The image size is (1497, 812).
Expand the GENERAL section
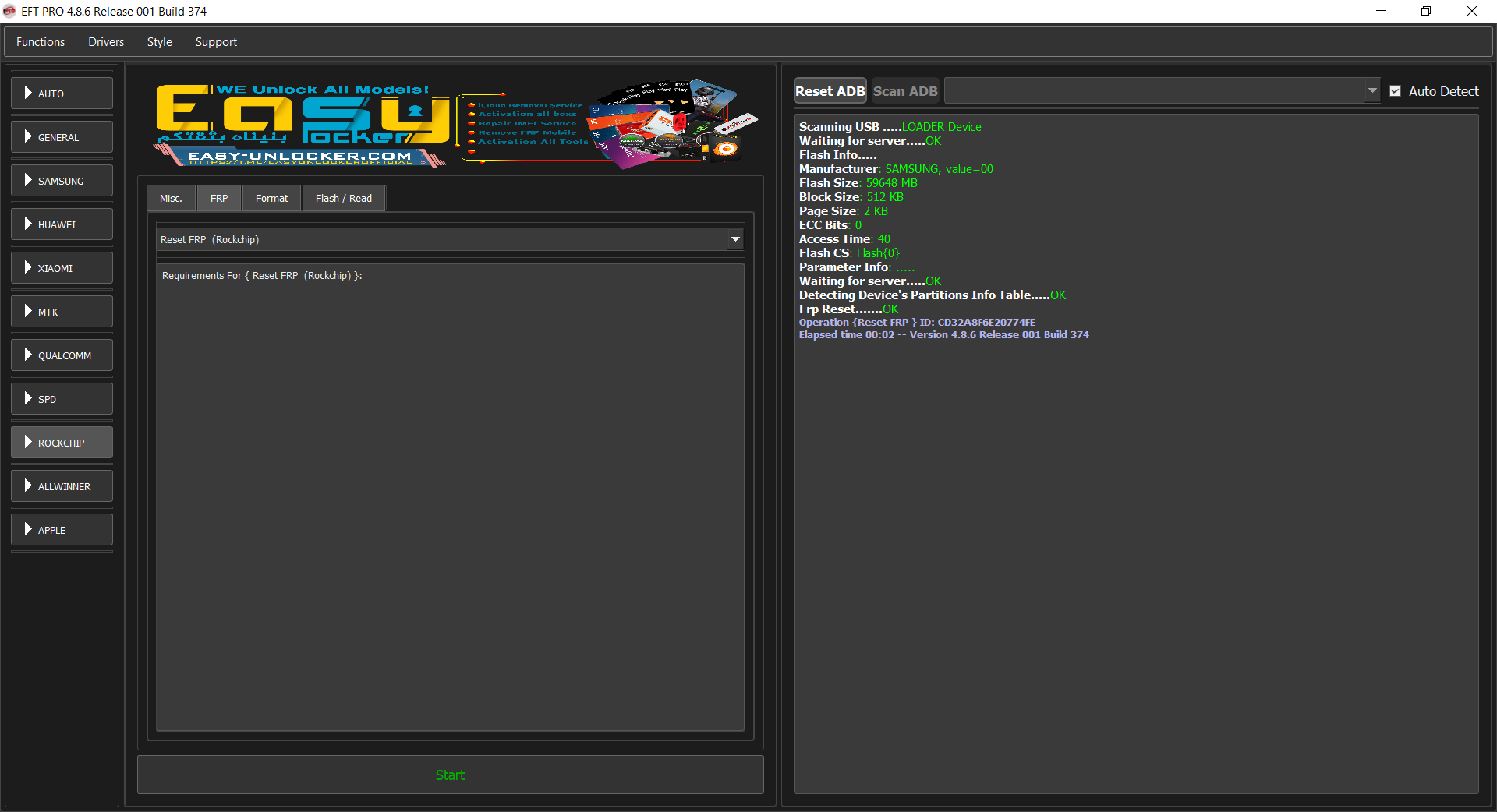point(62,137)
